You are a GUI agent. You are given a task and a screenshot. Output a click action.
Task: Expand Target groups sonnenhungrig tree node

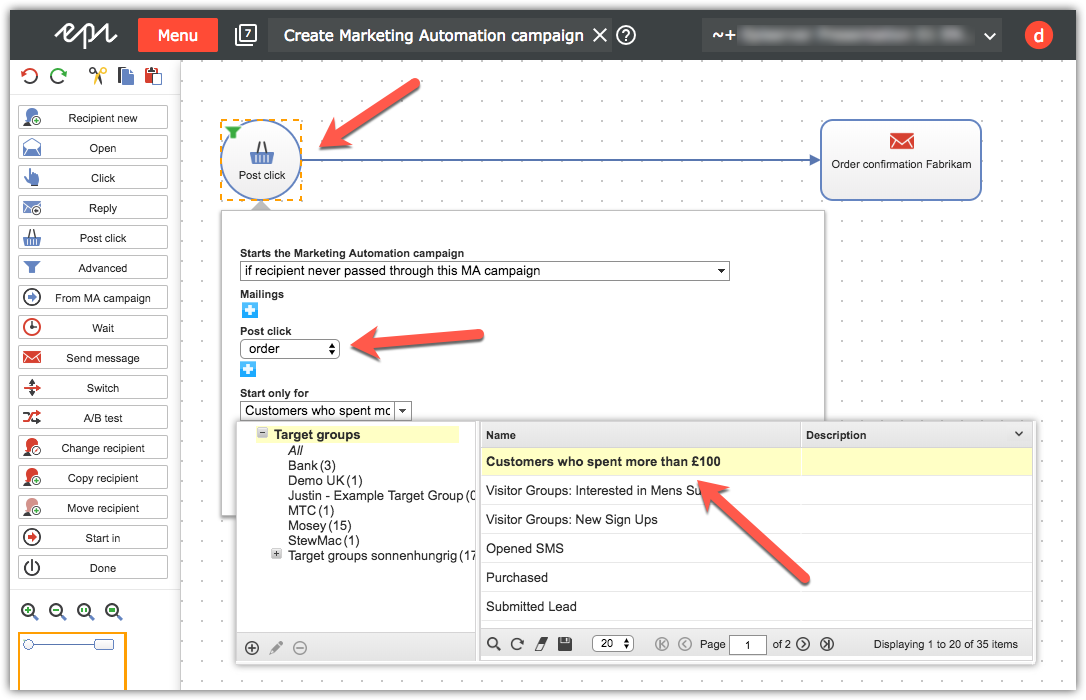pos(277,554)
